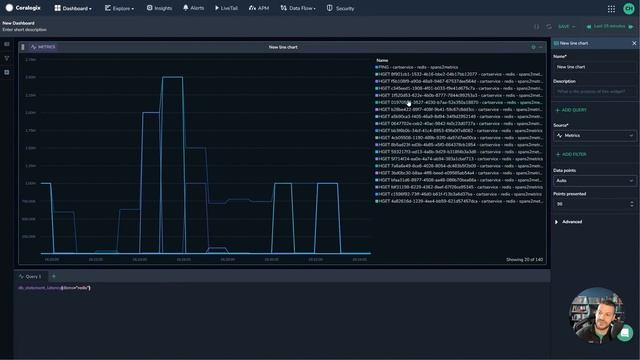The height and width of the screenshot is (360, 640).
Task: Click the METRICS source badge
Action: tap(43, 47)
